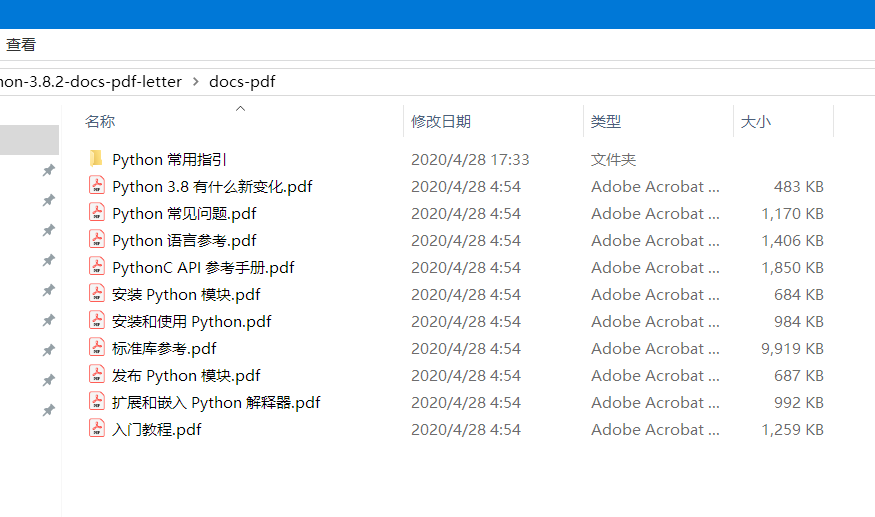
Task: Select file name Python 常见问题.pdf
Action: [x=184, y=213]
